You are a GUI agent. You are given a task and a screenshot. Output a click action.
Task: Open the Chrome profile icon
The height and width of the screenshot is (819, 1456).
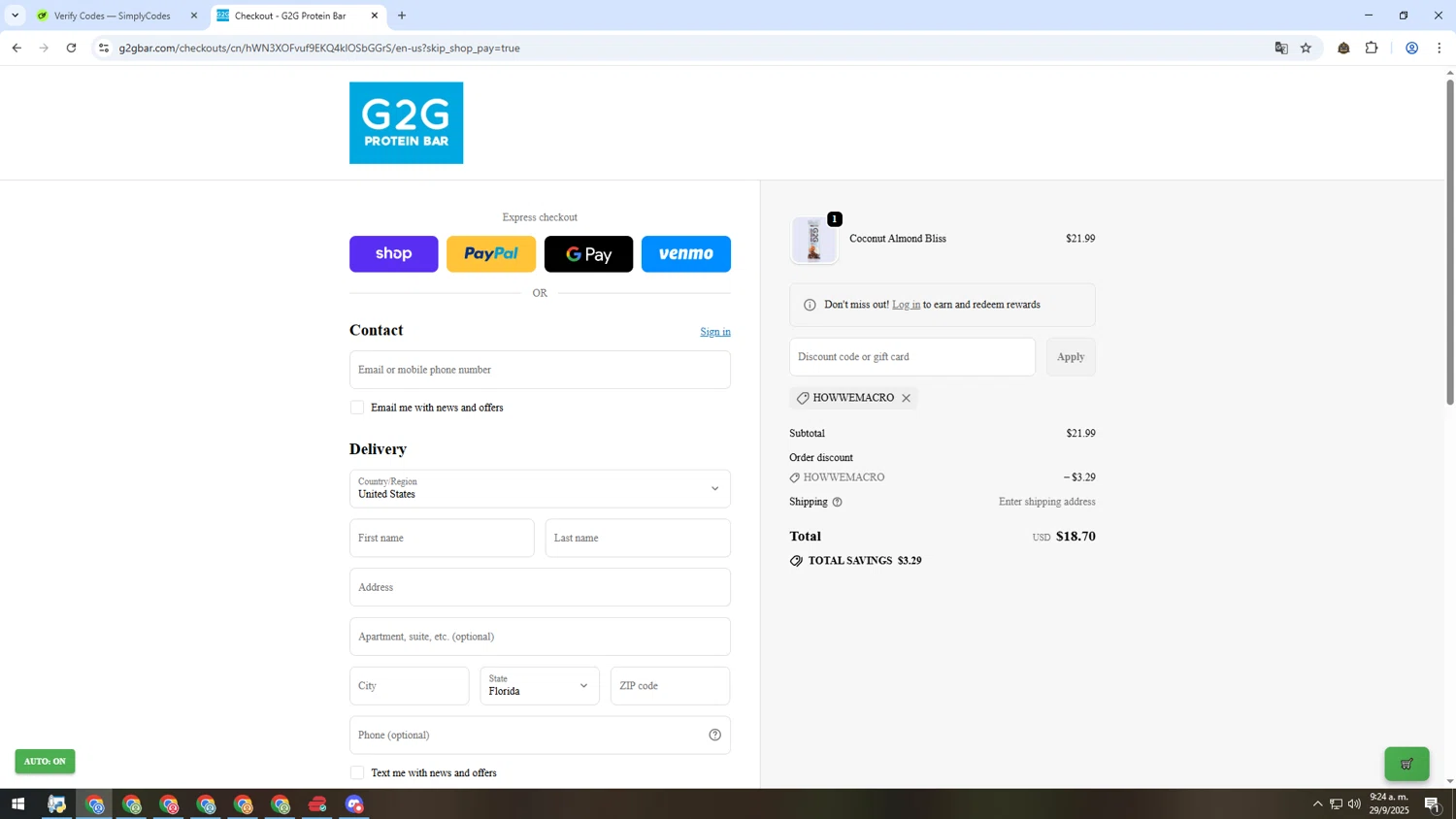[x=1412, y=48]
